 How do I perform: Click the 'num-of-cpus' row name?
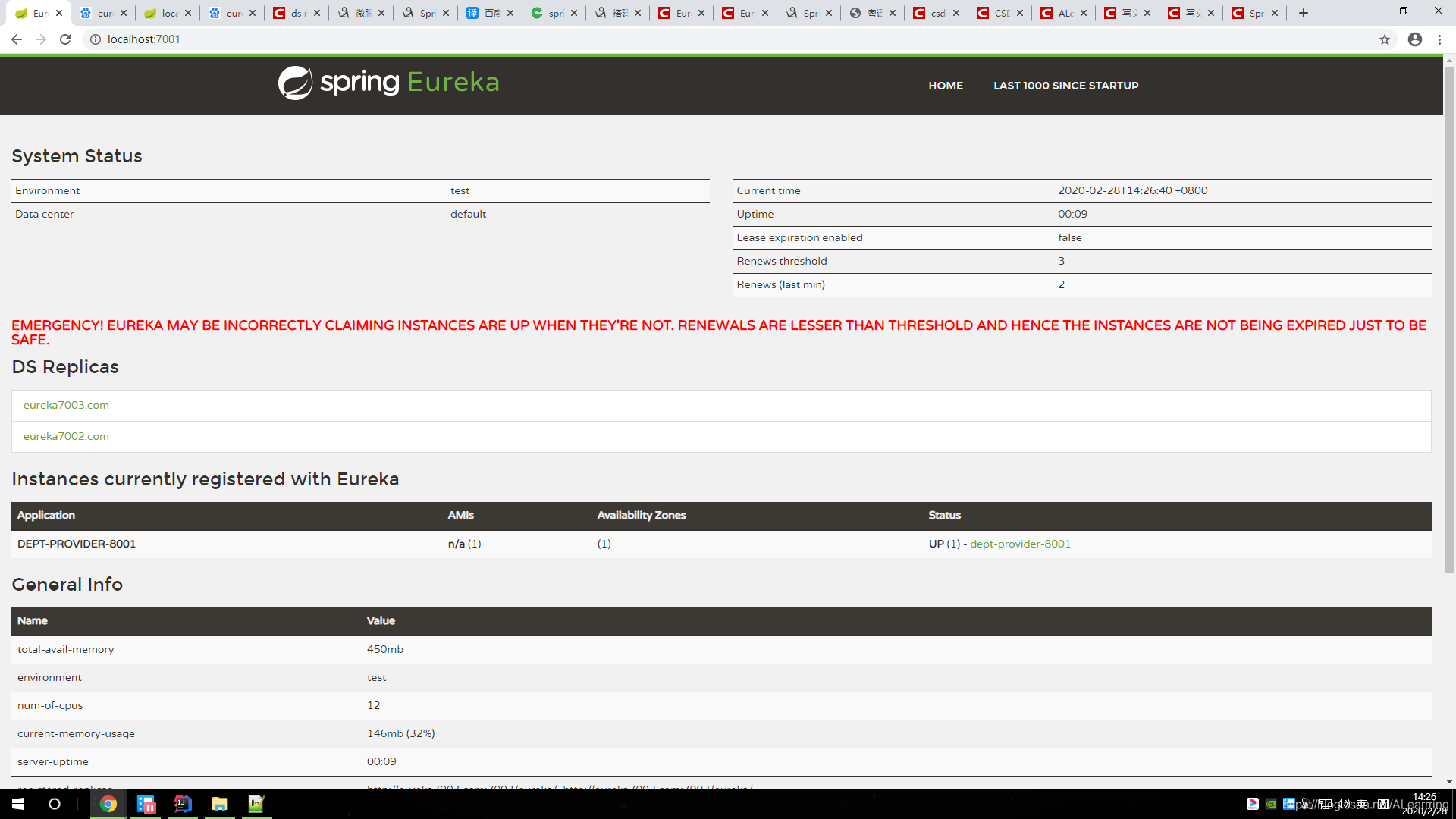point(50,705)
